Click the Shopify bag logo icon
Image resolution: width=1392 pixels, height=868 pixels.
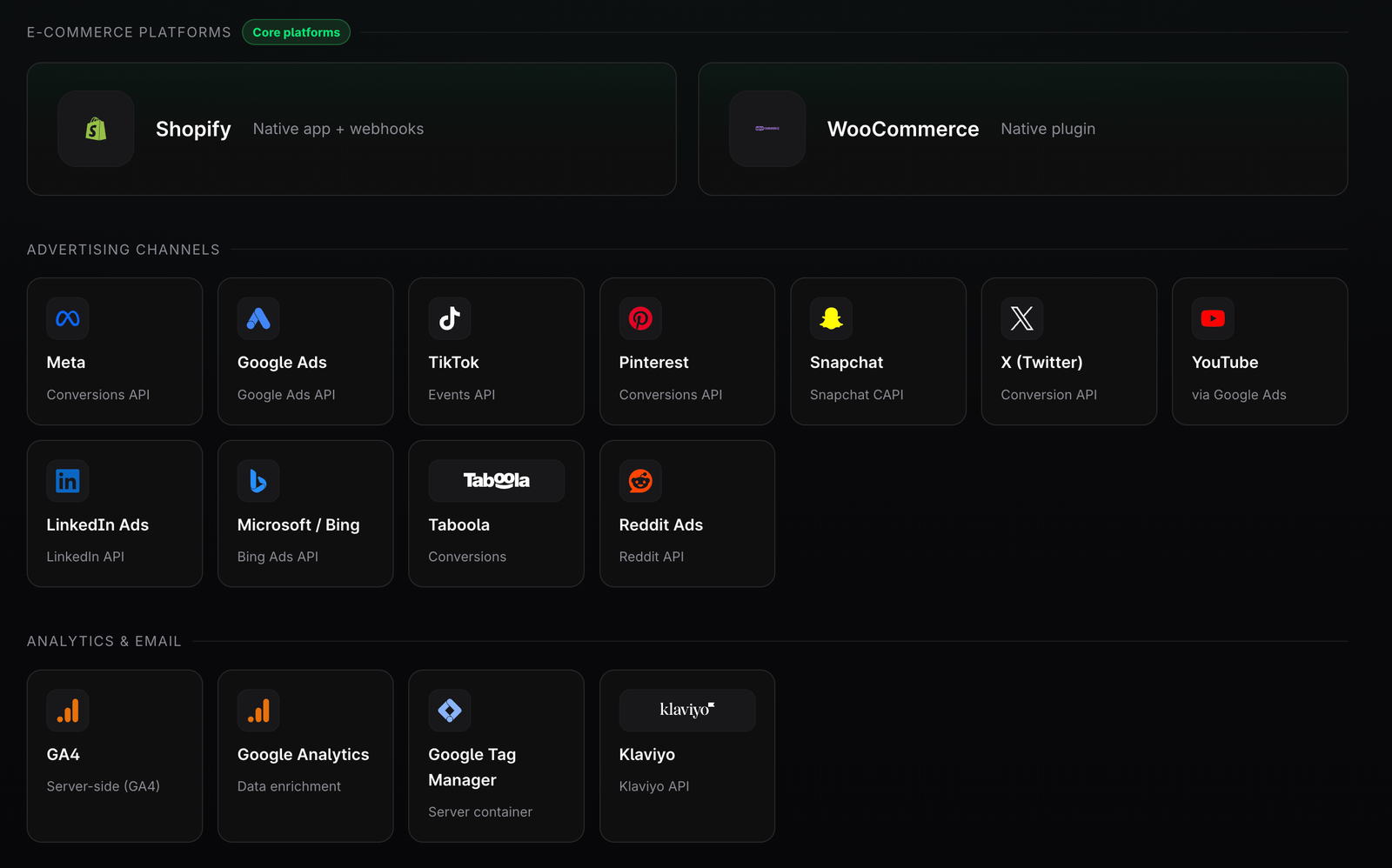[x=96, y=129]
